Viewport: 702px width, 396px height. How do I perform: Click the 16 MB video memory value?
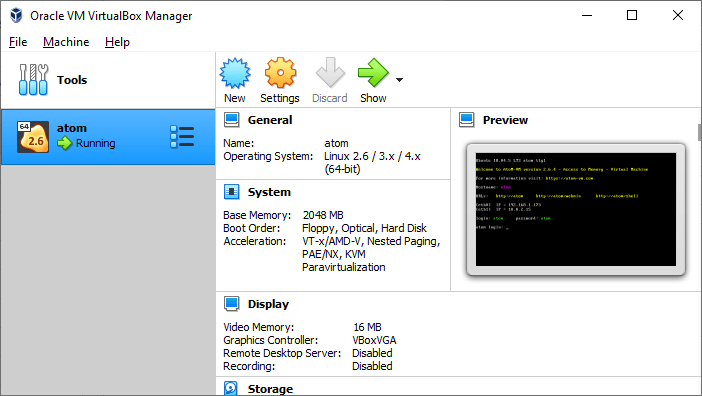pos(368,327)
